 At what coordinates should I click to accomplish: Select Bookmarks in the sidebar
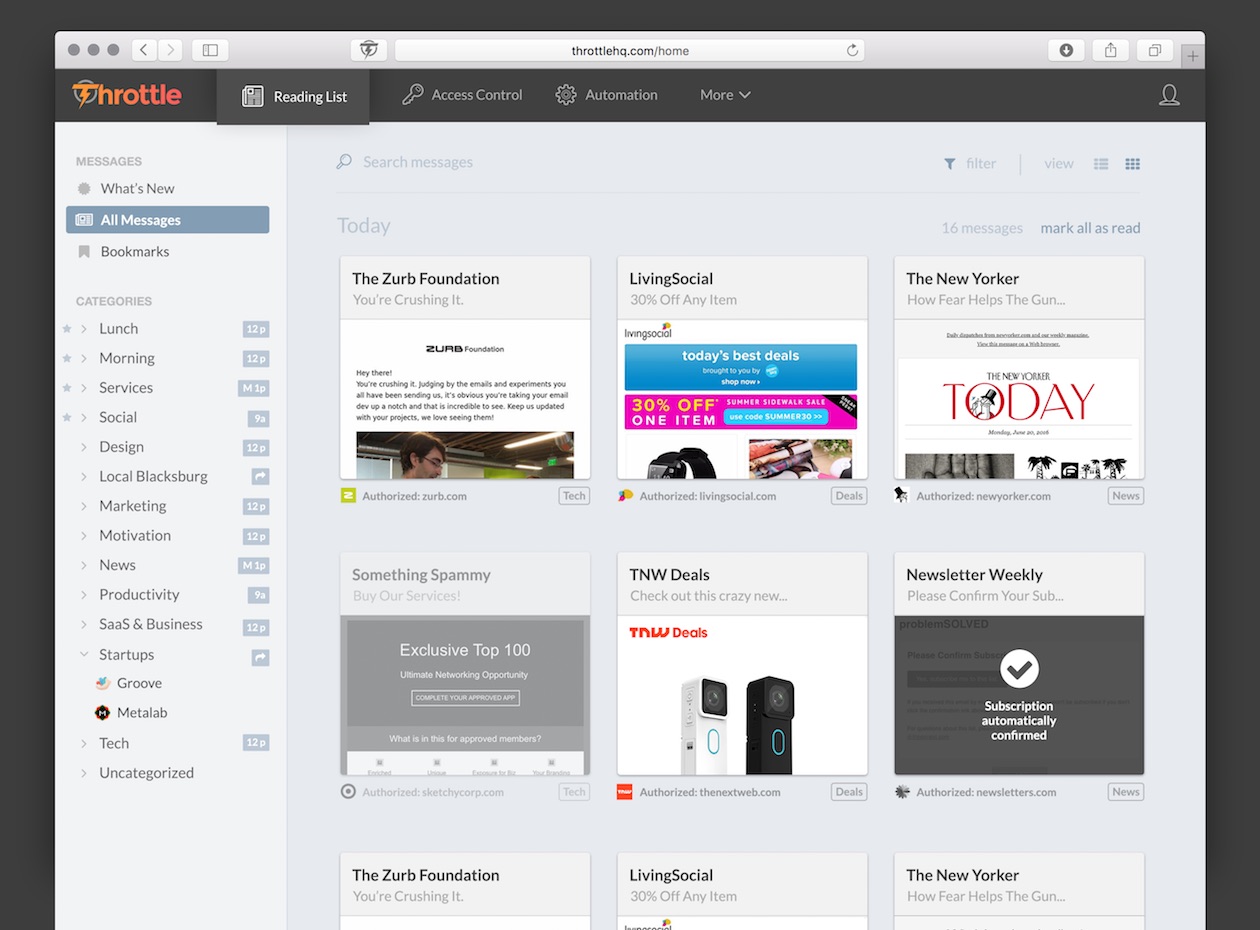tap(134, 252)
